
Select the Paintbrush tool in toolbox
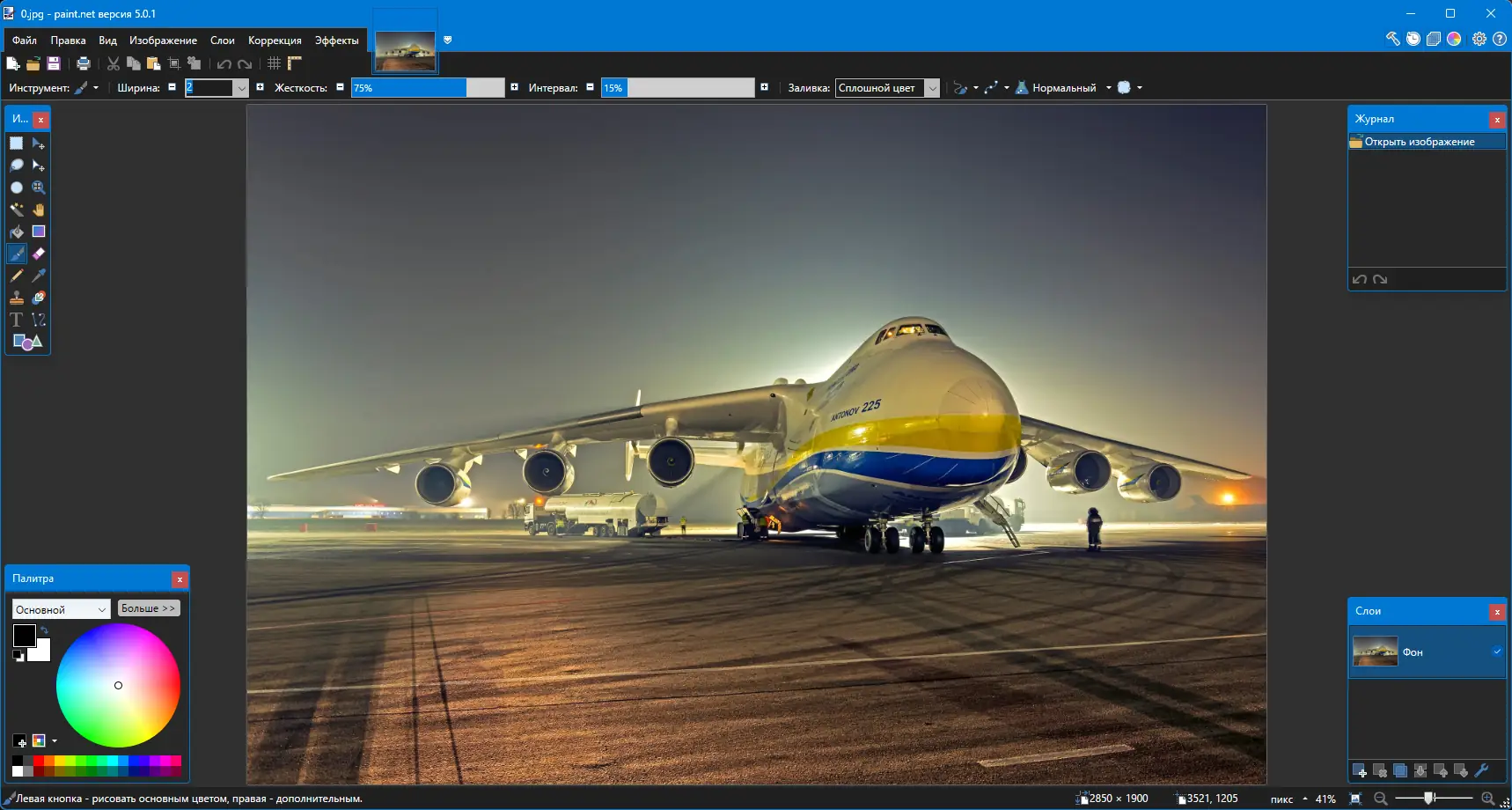pos(17,254)
